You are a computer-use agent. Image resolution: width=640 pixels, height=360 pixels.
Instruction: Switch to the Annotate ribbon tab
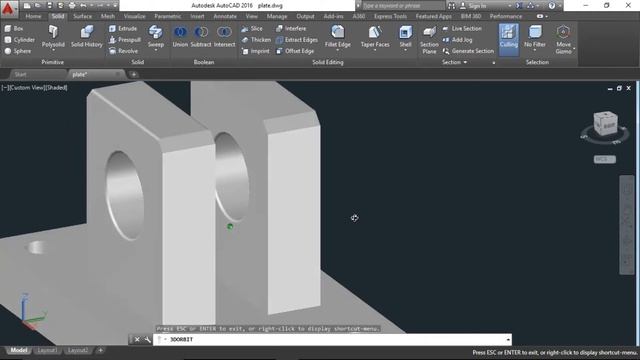pyautogui.click(x=225, y=16)
